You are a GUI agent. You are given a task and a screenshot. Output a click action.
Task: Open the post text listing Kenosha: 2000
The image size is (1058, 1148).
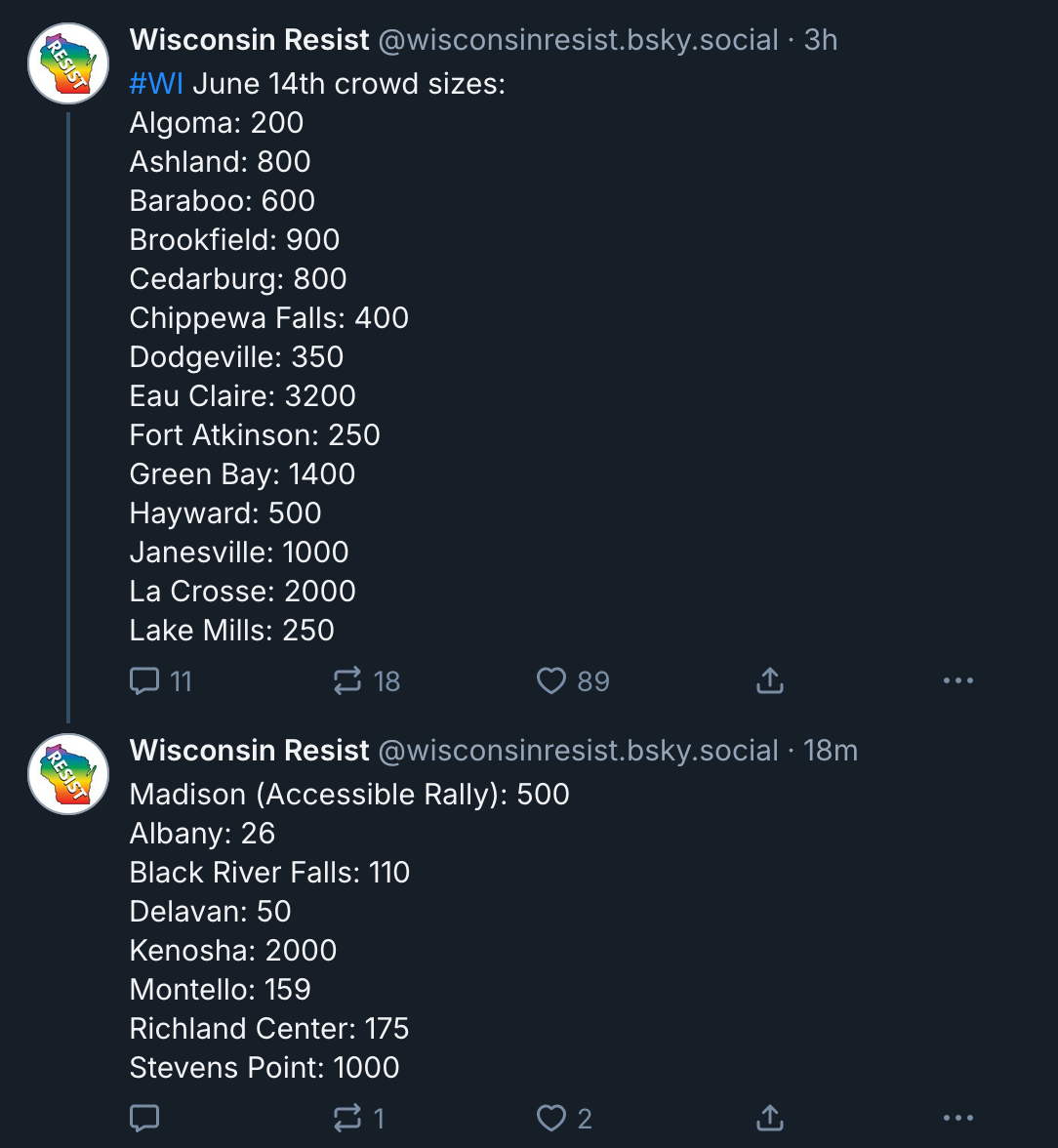coord(233,950)
